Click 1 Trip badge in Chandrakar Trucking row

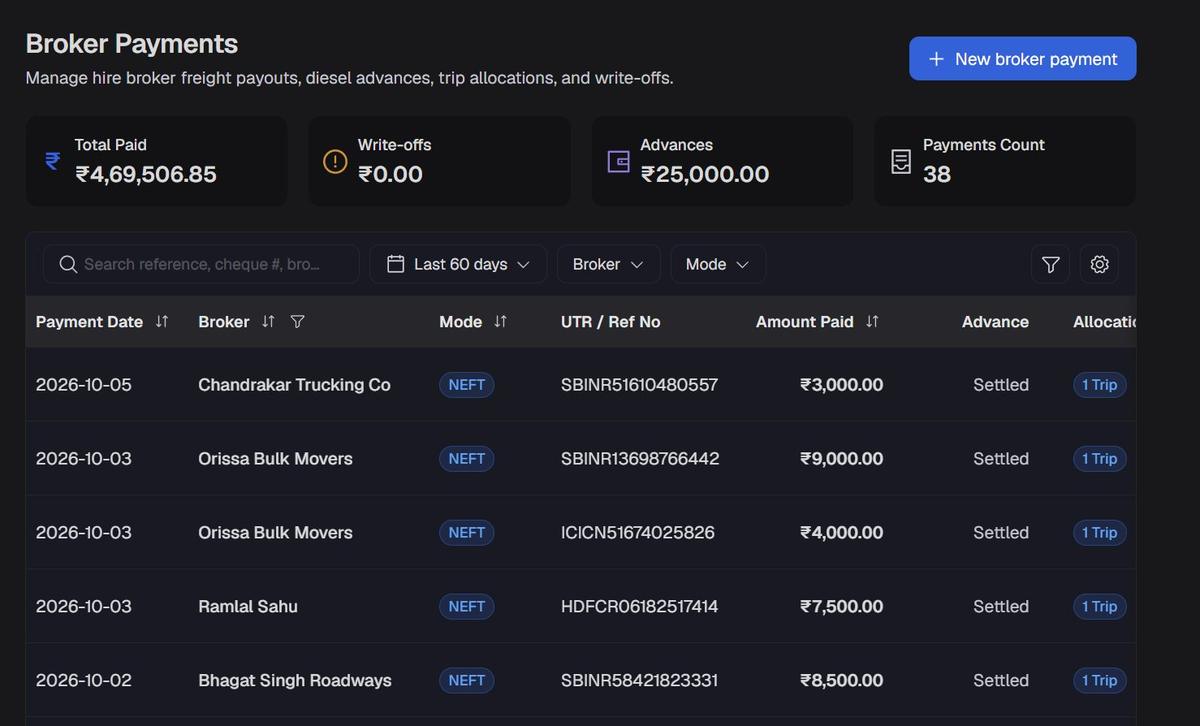(1099, 385)
